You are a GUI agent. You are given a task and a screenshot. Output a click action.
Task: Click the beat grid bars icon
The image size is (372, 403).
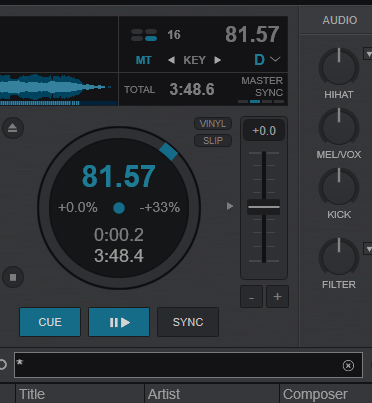click(144, 35)
